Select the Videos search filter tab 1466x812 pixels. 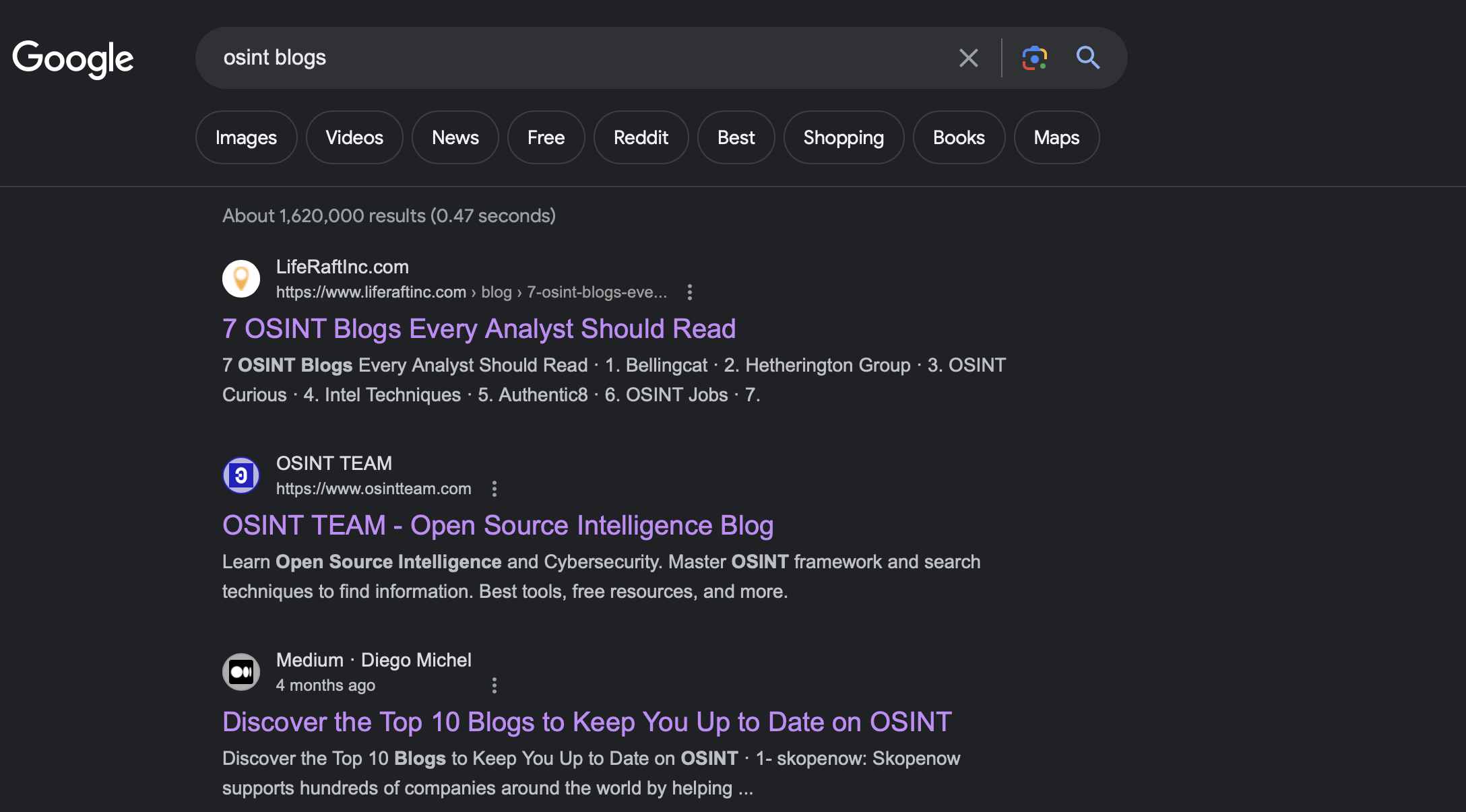pyautogui.click(x=353, y=136)
